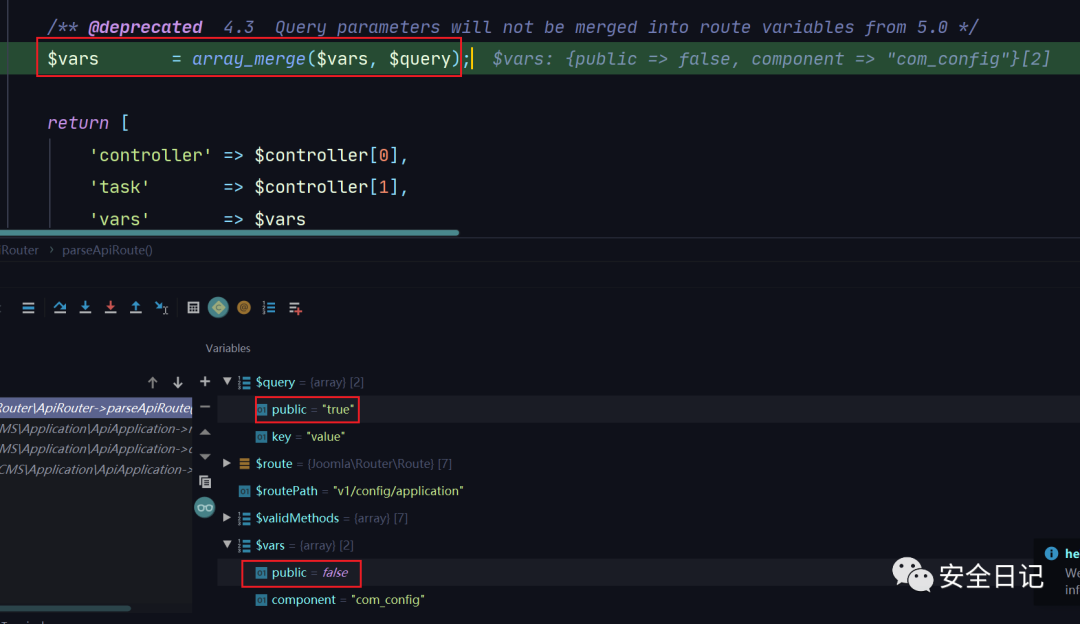The width and height of the screenshot is (1080, 624).
Task: Click the Add to Watches icon
Action: tap(295, 308)
